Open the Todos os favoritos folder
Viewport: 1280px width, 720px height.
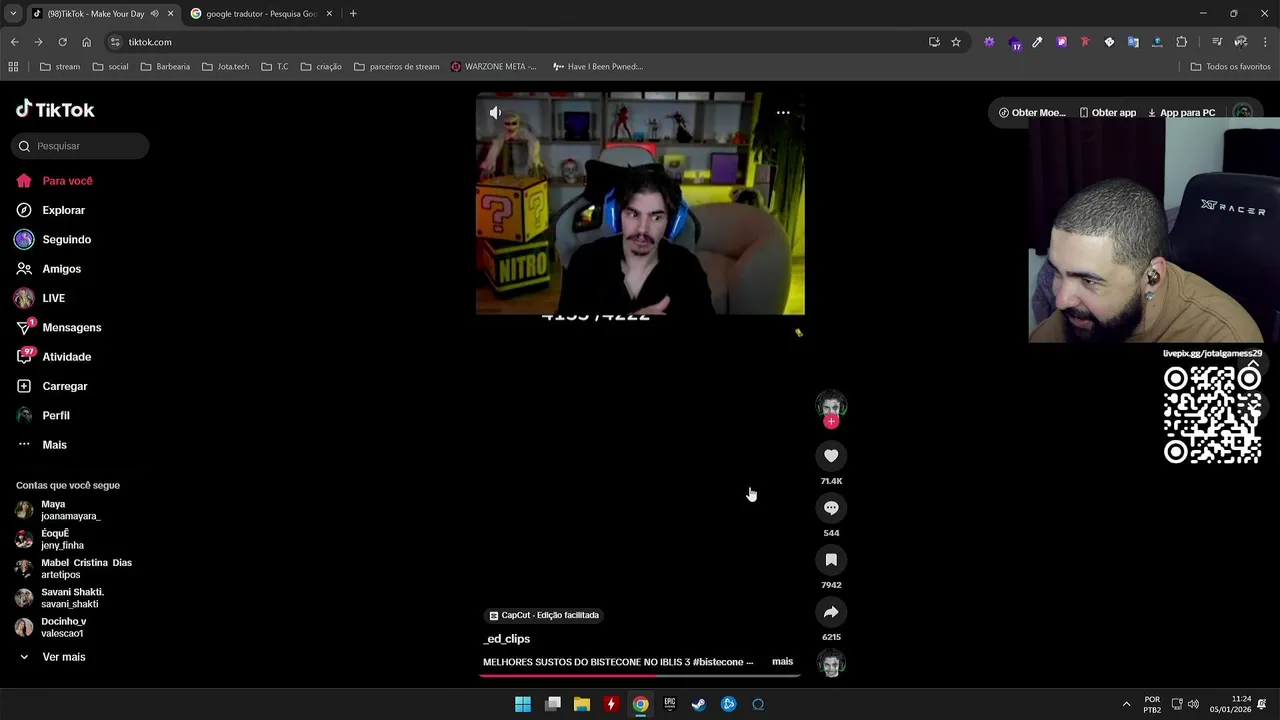pos(1230,67)
